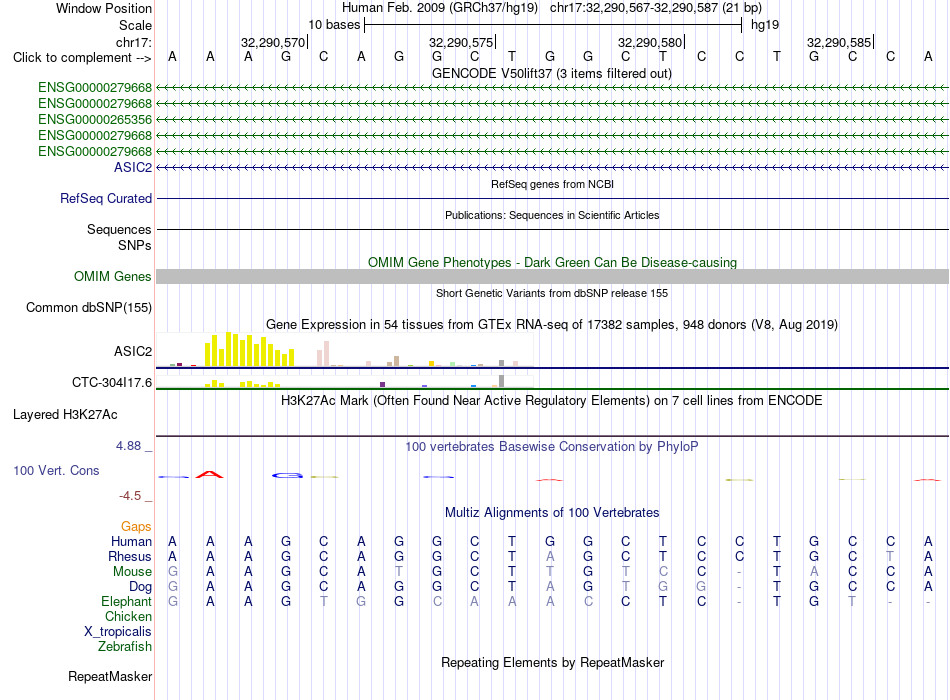Open the 'RefSeq genes from NCBI' track title
Image resolution: width=950 pixels, height=700 pixels.
pos(552,184)
